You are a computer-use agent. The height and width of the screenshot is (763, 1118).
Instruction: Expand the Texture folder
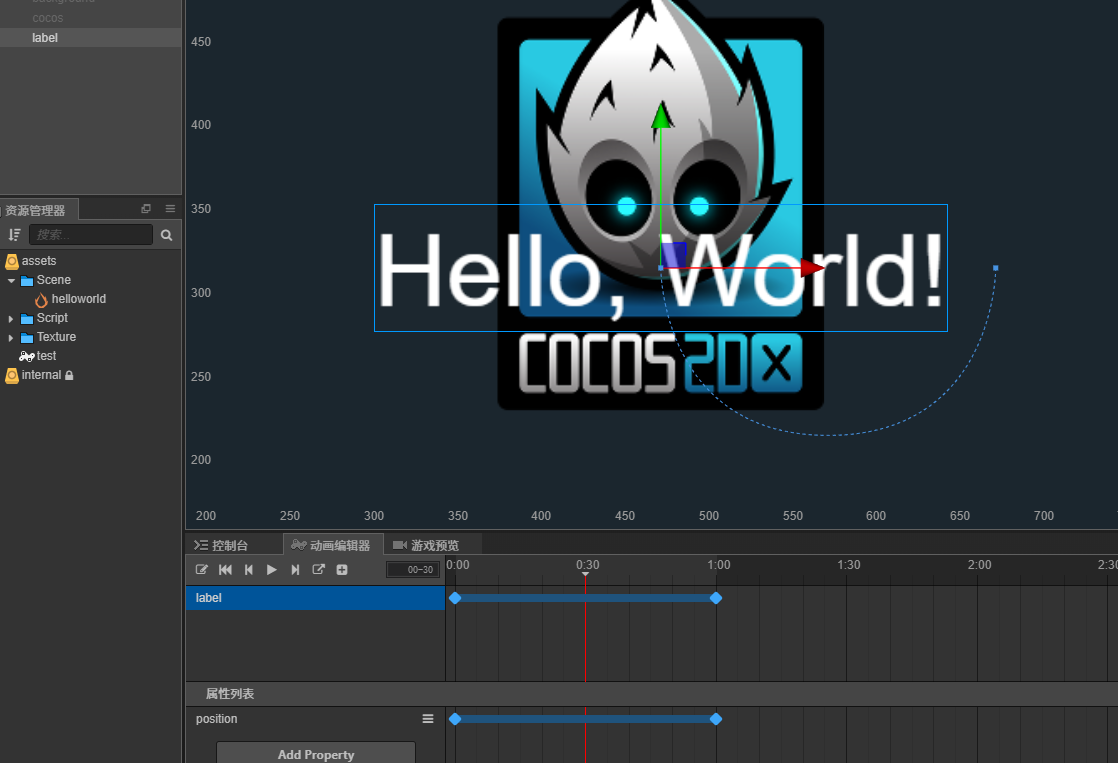coord(11,337)
